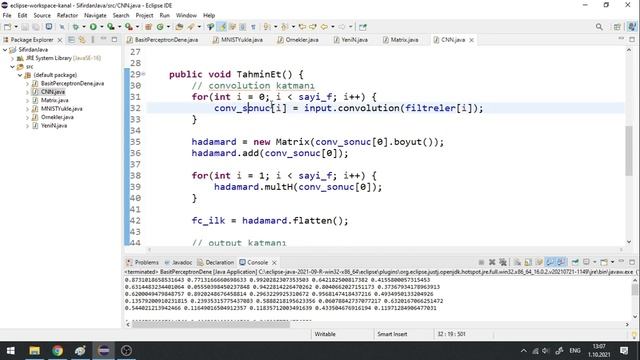Expand BasitPerceptronDene.java tree arrow
The height and width of the screenshot is (360, 640).
point(27,84)
